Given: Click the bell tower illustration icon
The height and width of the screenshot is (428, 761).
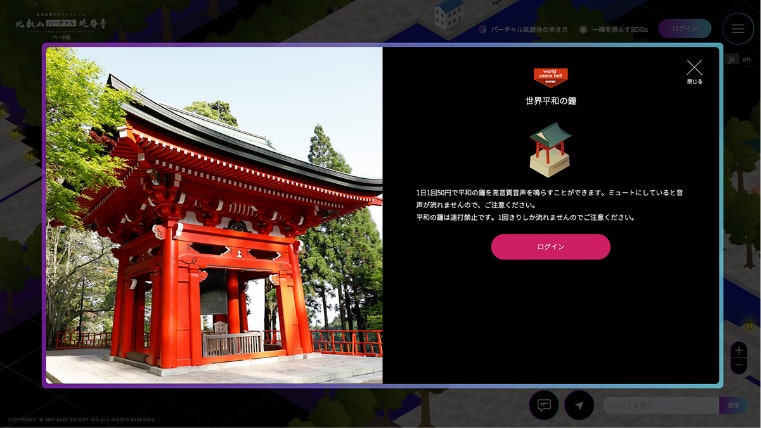Looking at the screenshot, I should [x=550, y=150].
